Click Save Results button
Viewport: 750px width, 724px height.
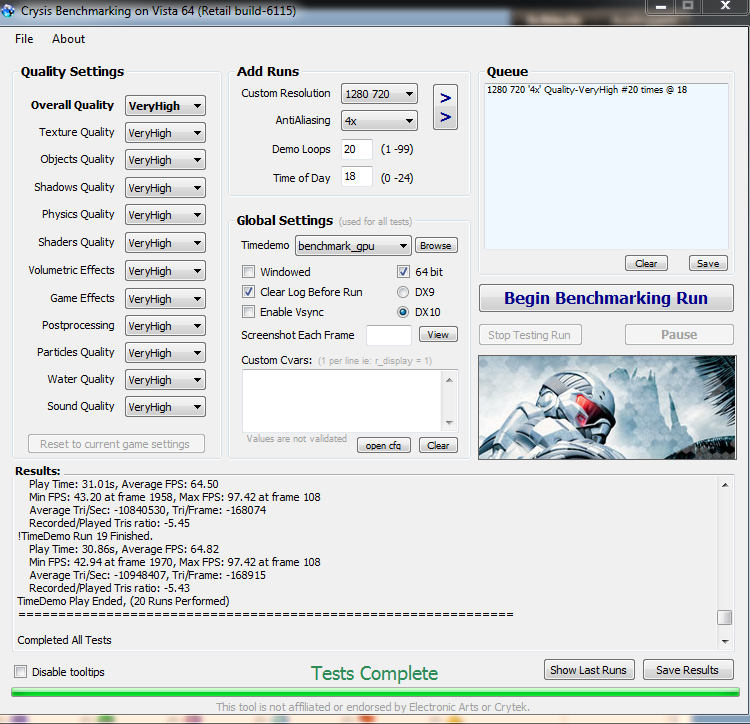point(688,669)
